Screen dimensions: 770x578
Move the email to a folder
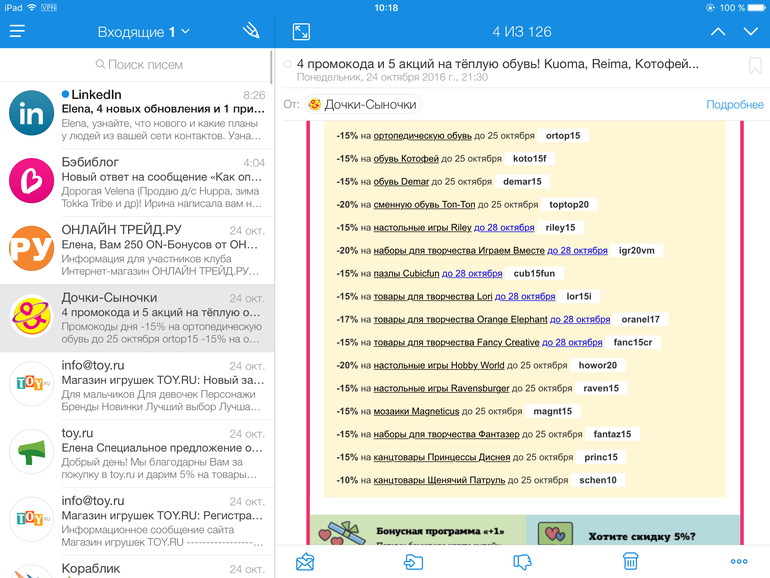tap(413, 561)
